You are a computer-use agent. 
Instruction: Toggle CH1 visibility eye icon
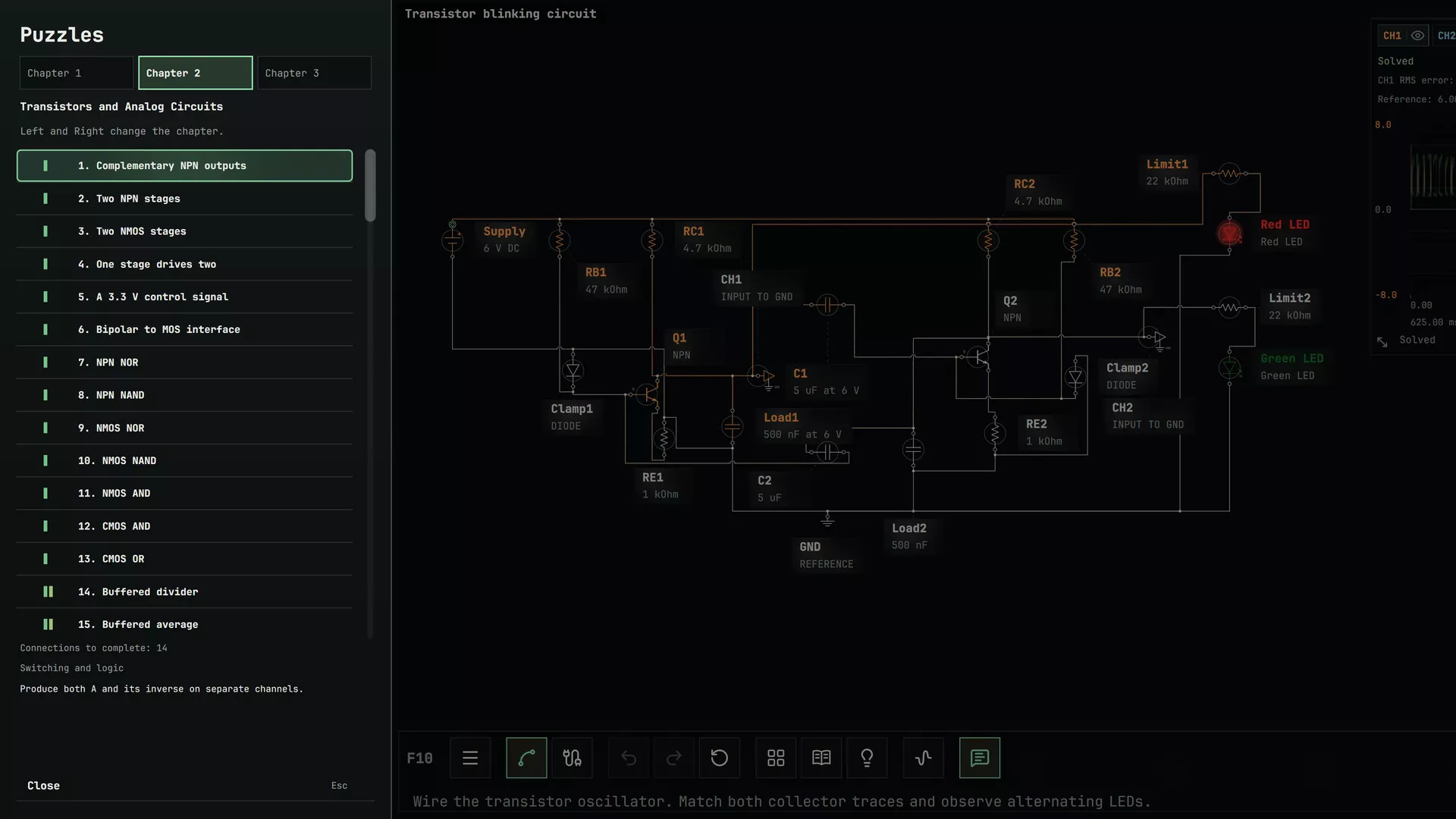pyautogui.click(x=1417, y=36)
